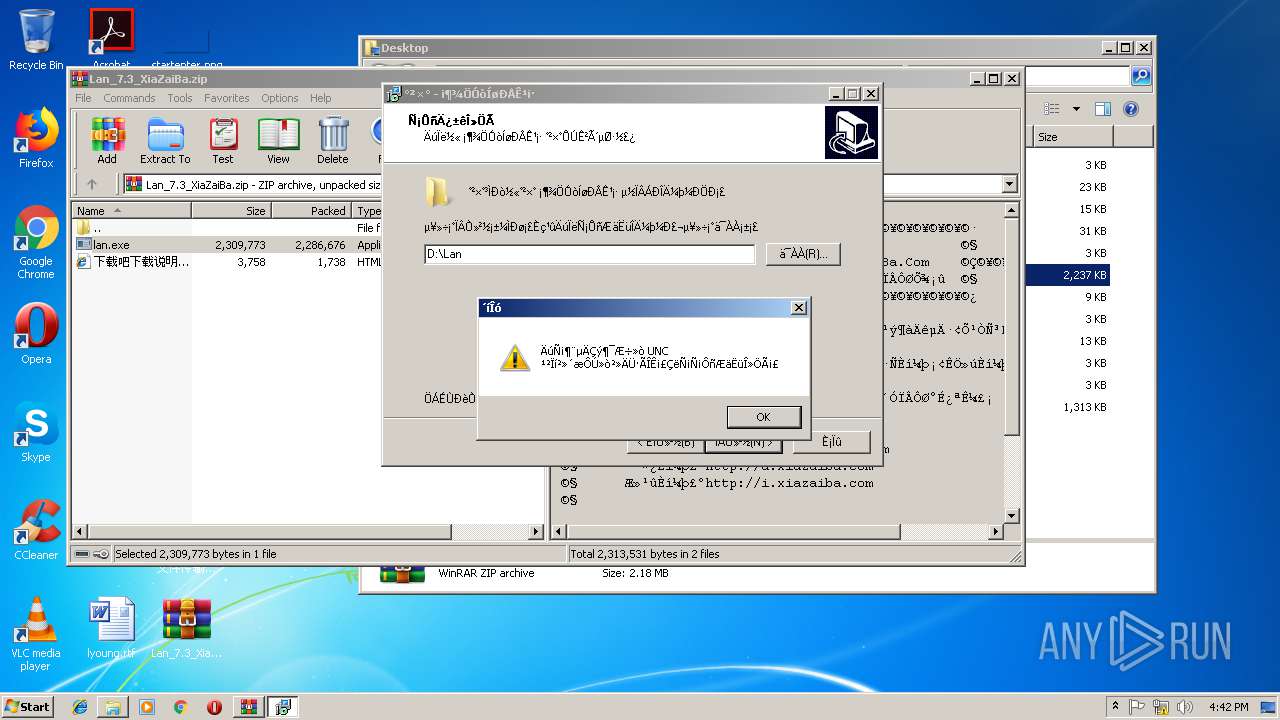Click the View file toolbar icon

click(x=278, y=141)
